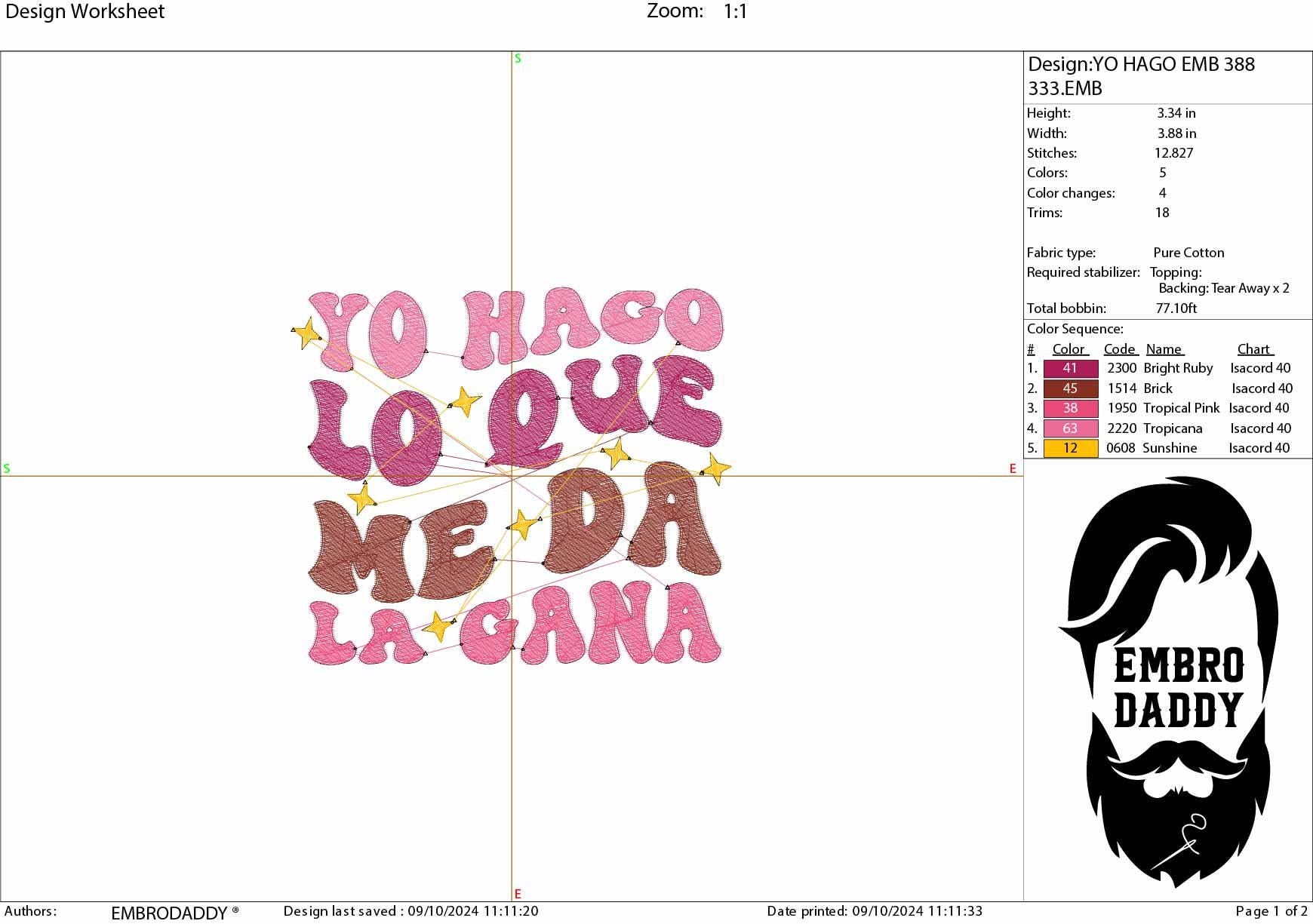Screen dimensions: 1313x924
Task: Click 'Backing: Tear Away x 2' text
Action: click(1224, 288)
